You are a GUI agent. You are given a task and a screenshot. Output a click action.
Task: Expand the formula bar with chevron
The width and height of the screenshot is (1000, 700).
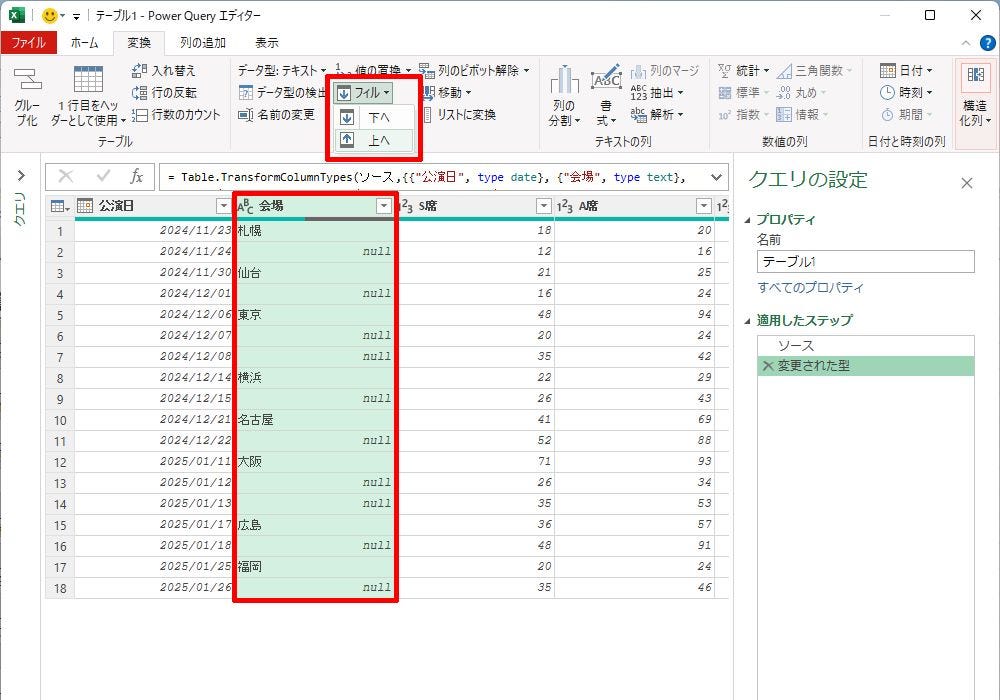pyautogui.click(x=715, y=177)
